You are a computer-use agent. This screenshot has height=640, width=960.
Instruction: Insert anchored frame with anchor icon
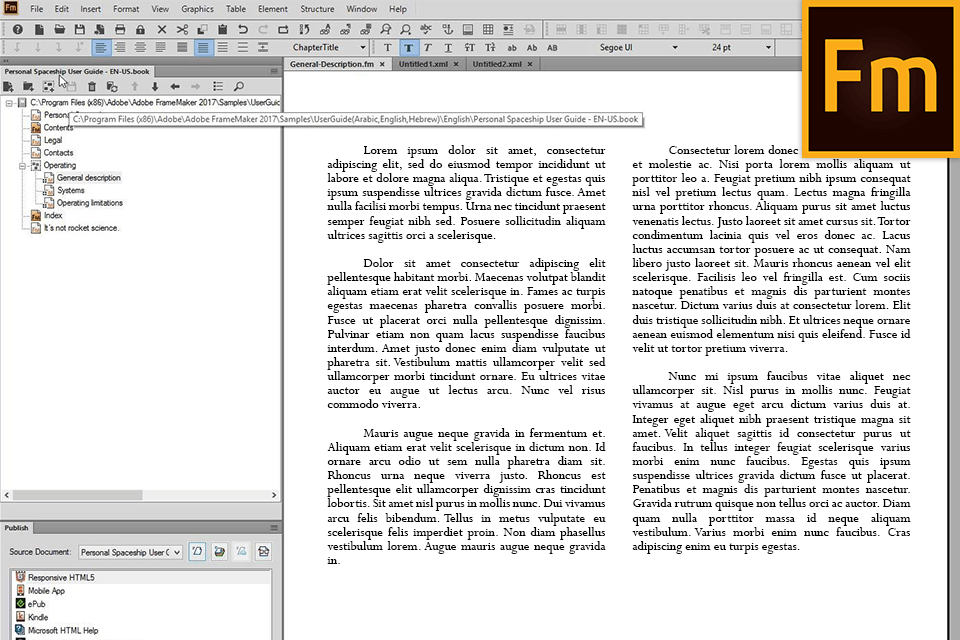[448, 29]
